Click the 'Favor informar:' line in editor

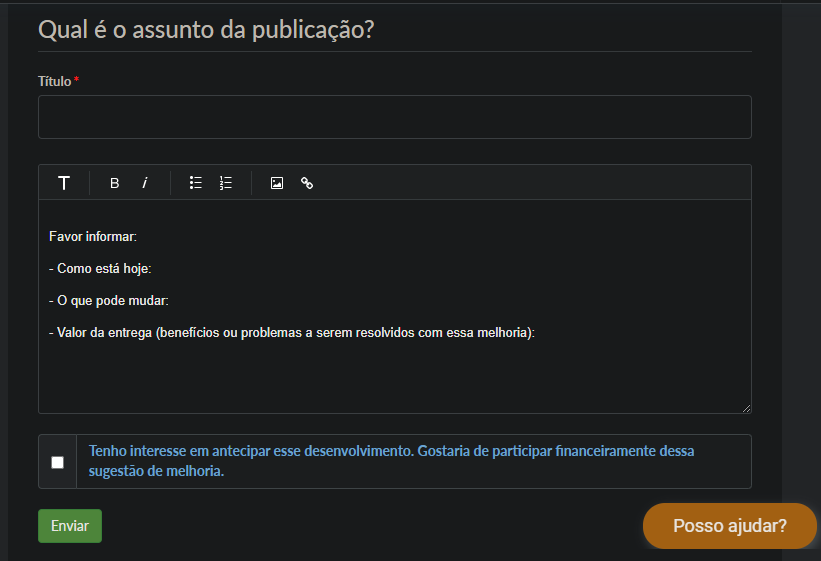pyautogui.click(x=93, y=237)
